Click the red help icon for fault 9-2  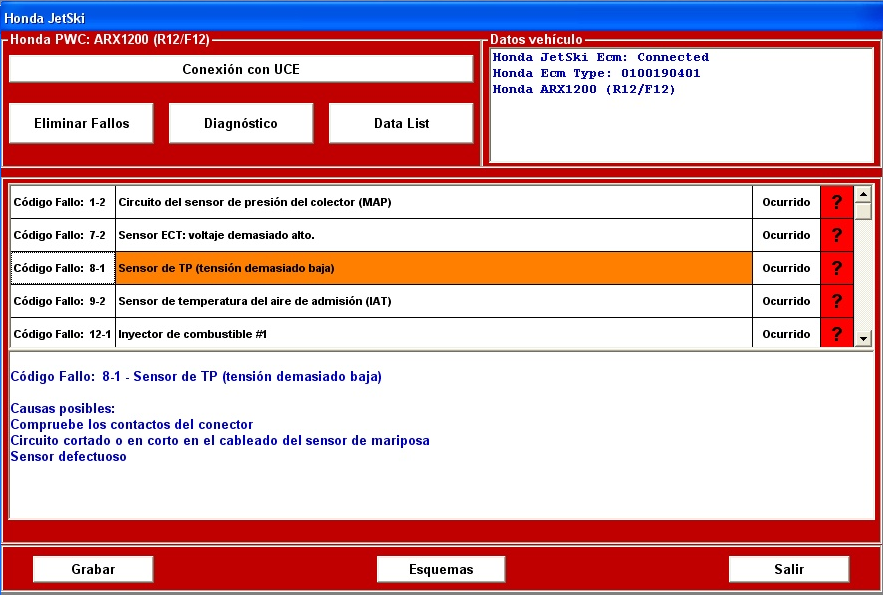click(836, 301)
